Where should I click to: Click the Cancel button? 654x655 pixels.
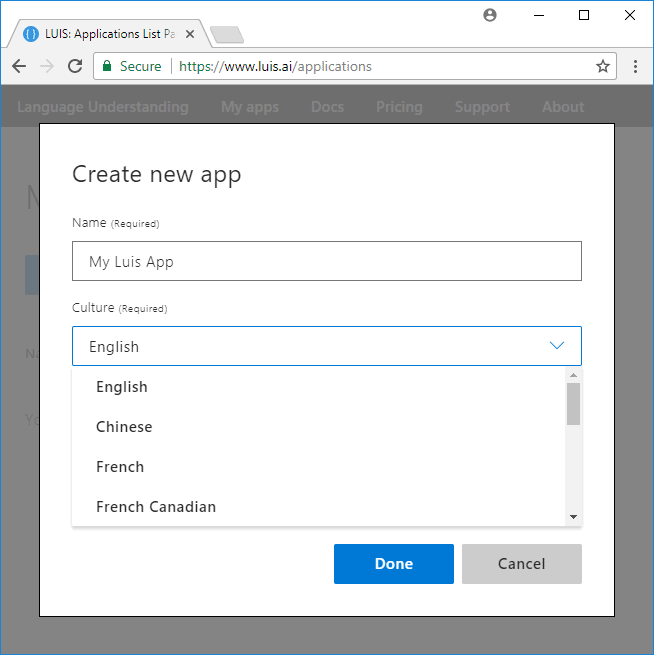tap(522, 564)
